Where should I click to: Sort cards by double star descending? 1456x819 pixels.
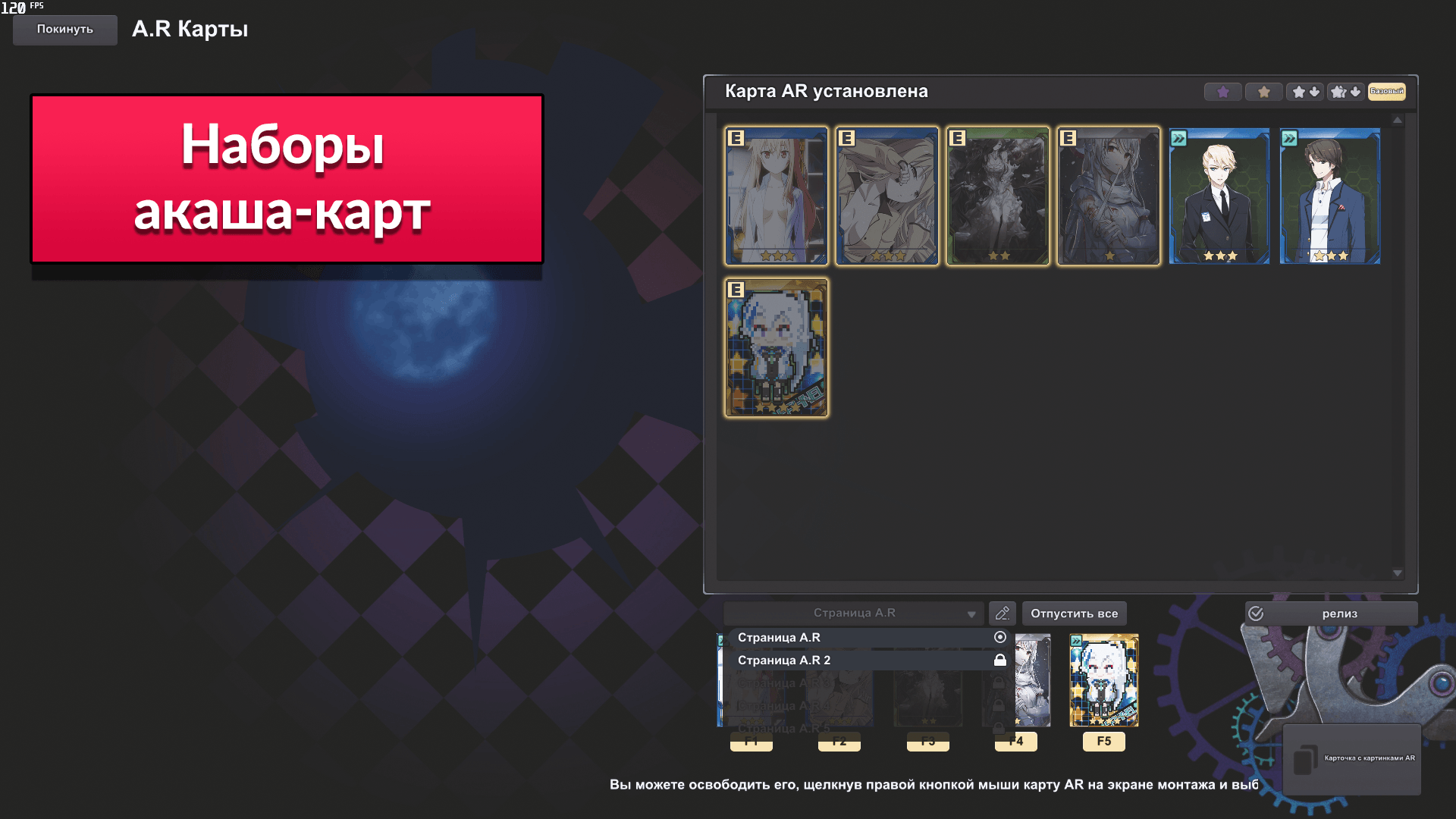tap(1346, 92)
